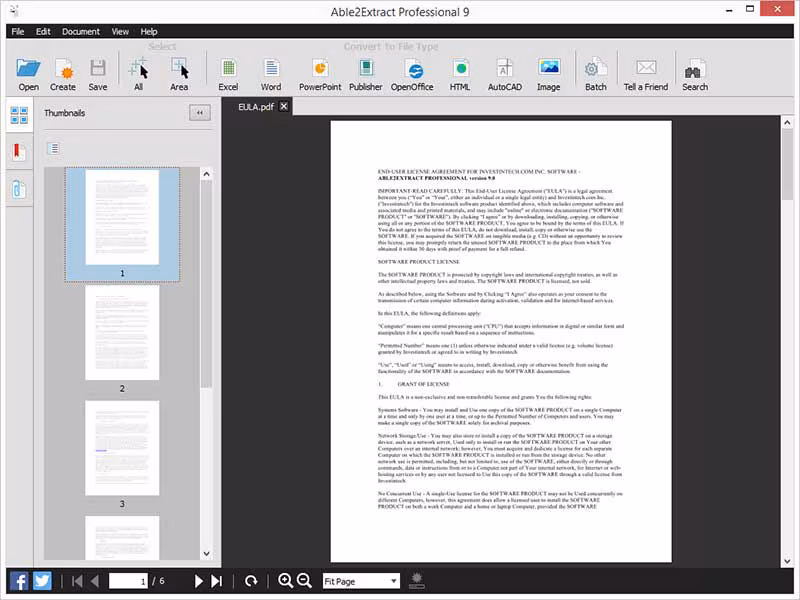
Task: Open the Attachments paperclip panel icon
Action: [x=18, y=189]
